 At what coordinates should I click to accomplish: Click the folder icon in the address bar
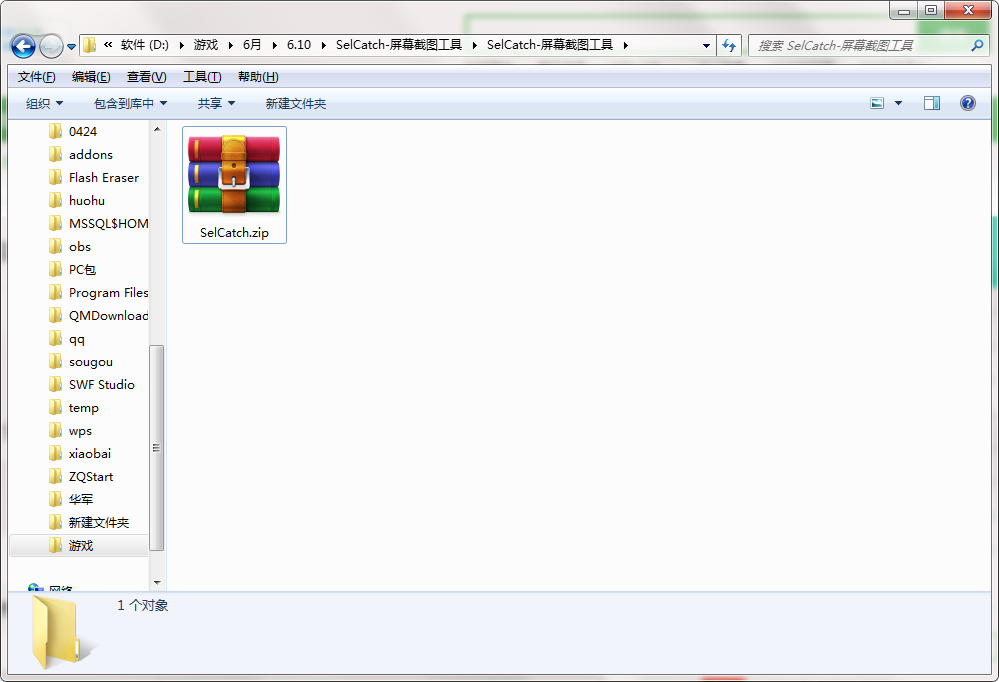coord(90,45)
